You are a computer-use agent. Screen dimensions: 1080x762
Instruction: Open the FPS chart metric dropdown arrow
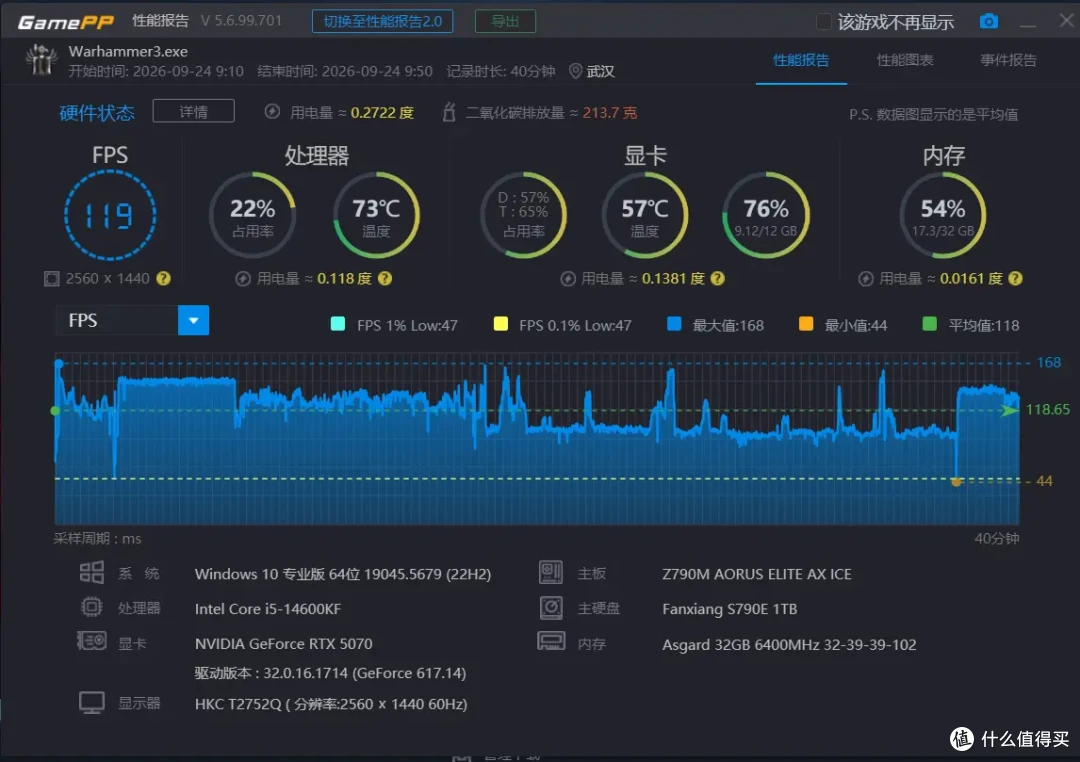194,320
